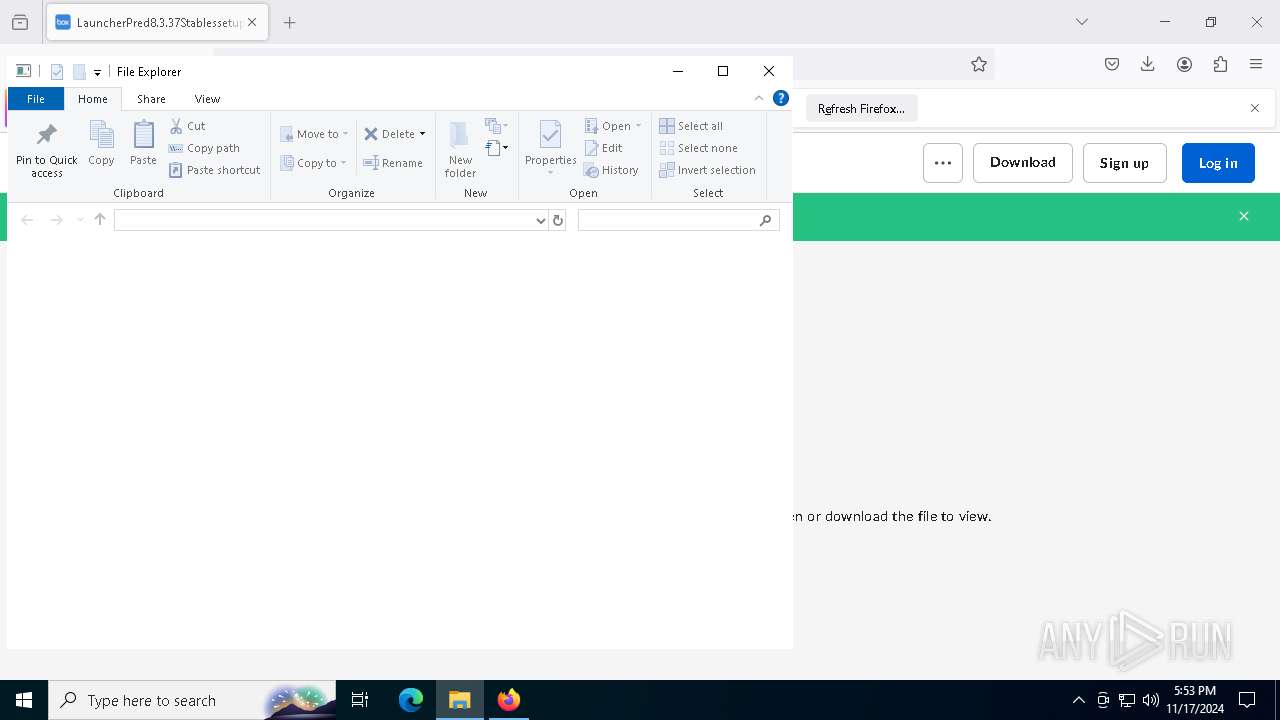Collapse the ribbon with the chevron
1280x720 pixels.
click(x=759, y=98)
